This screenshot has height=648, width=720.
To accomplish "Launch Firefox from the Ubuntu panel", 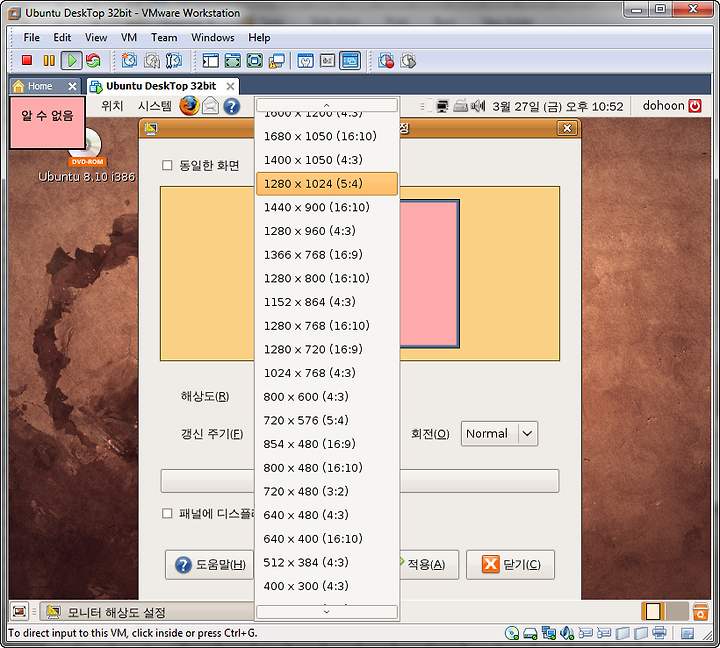I will [189, 106].
